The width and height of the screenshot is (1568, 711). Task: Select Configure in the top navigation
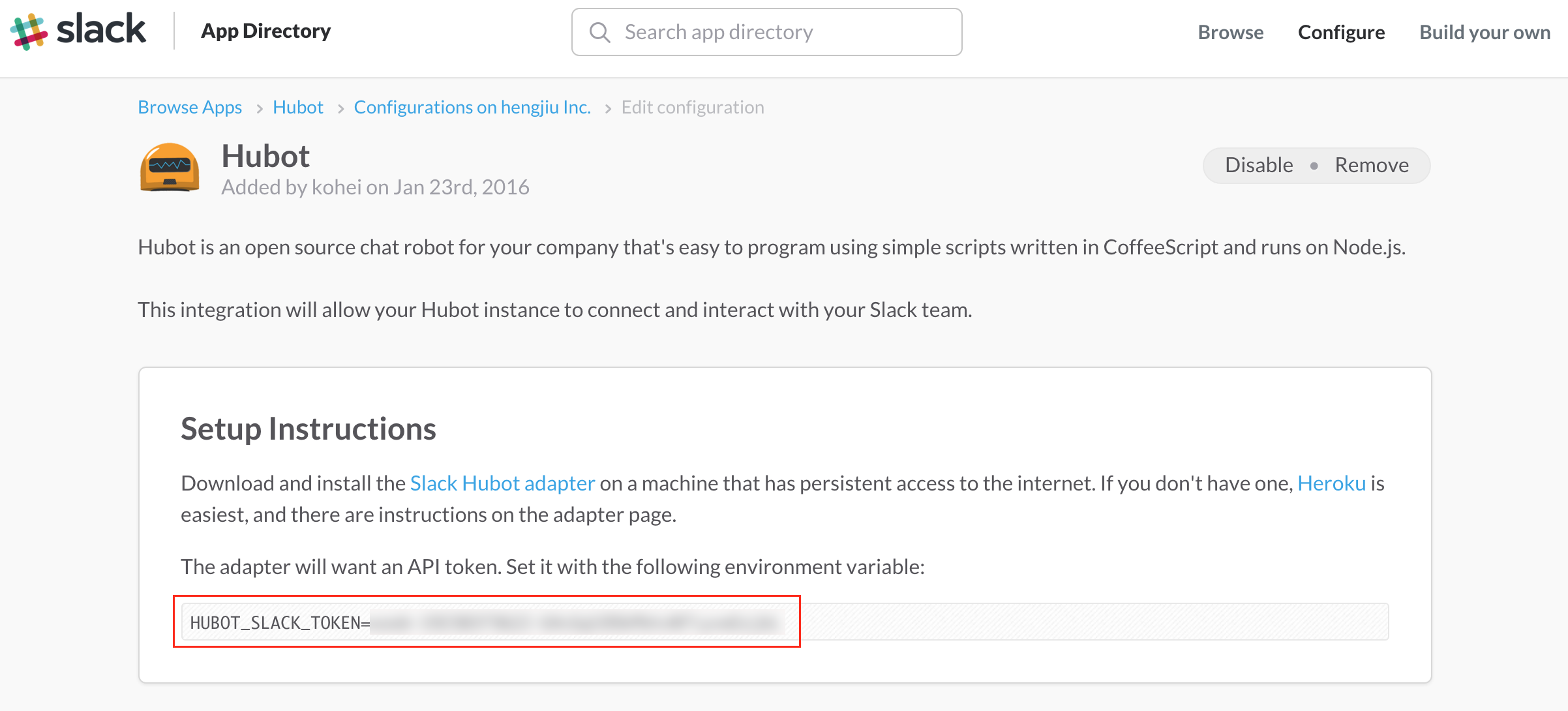point(1341,32)
